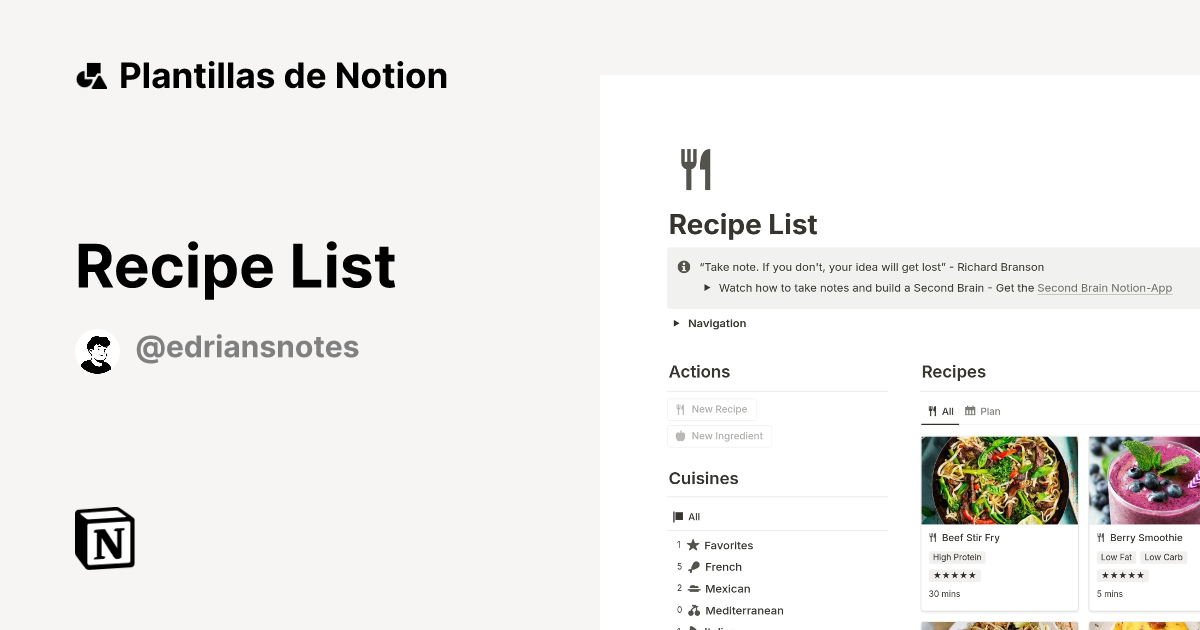Screen dimensions: 1200x630
Task: Open the Beef Stir Fry recipe thumbnail
Action: (999, 480)
